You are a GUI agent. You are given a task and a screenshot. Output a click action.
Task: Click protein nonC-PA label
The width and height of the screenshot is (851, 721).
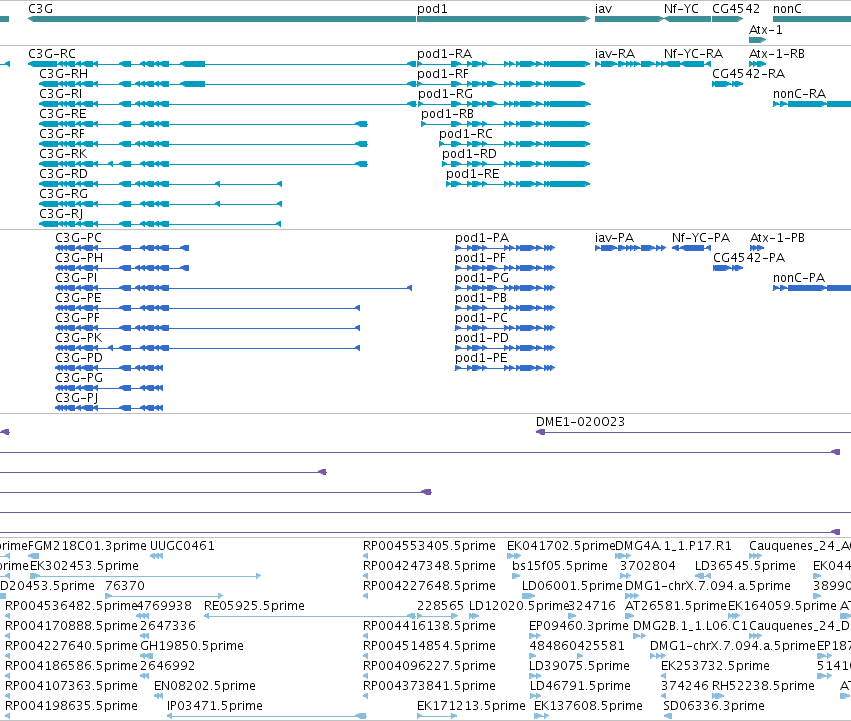pos(799,278)
